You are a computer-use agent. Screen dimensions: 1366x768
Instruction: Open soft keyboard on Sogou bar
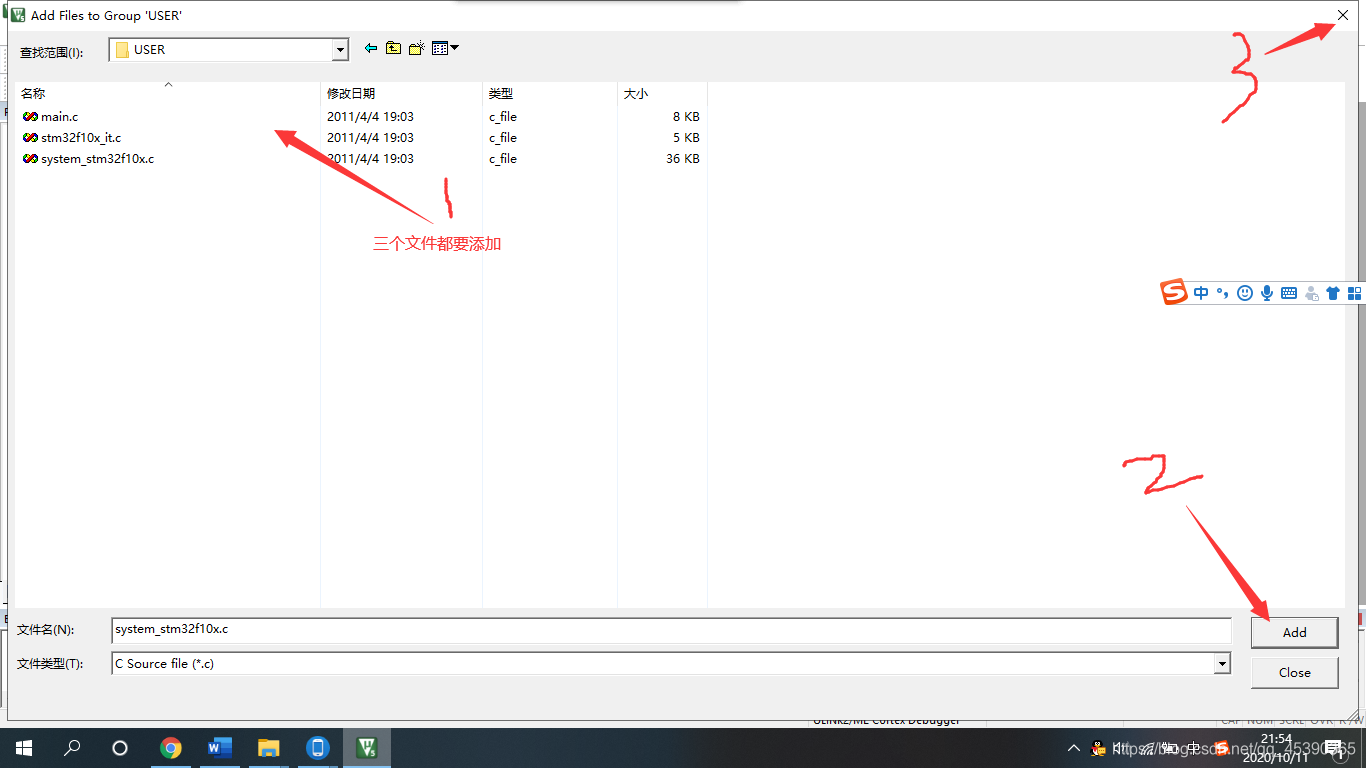point(1289,293)
